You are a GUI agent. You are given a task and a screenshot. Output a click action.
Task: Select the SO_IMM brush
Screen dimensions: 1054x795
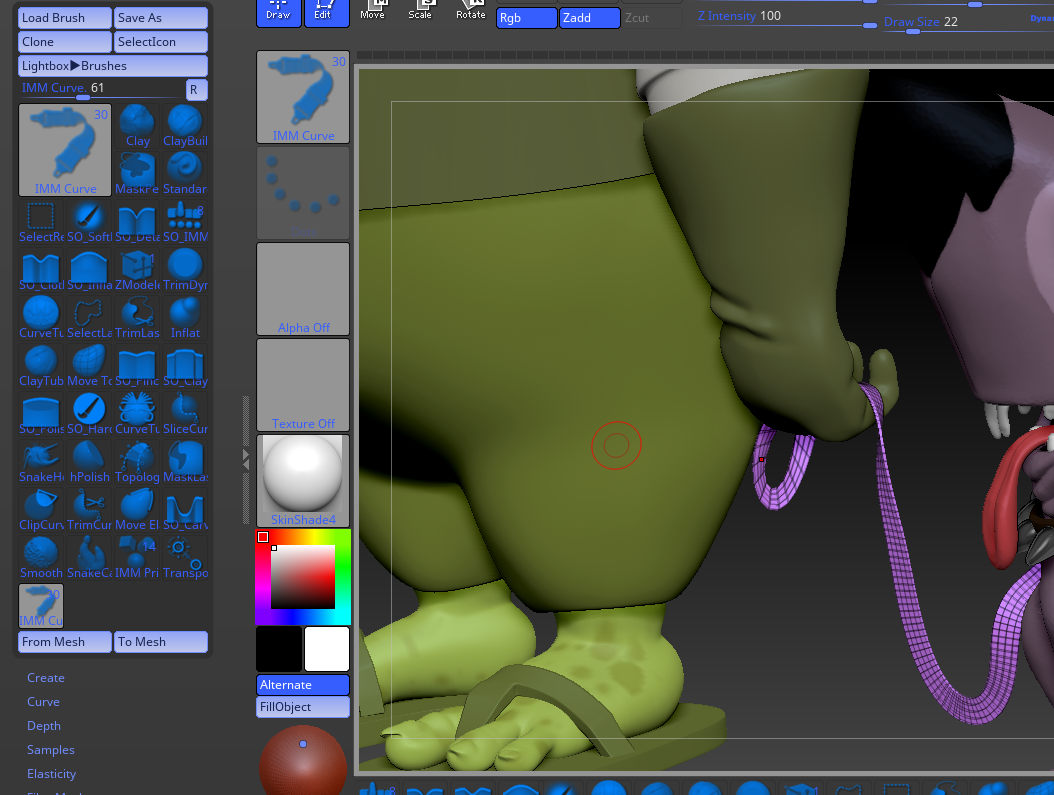[x=185, y=222]
